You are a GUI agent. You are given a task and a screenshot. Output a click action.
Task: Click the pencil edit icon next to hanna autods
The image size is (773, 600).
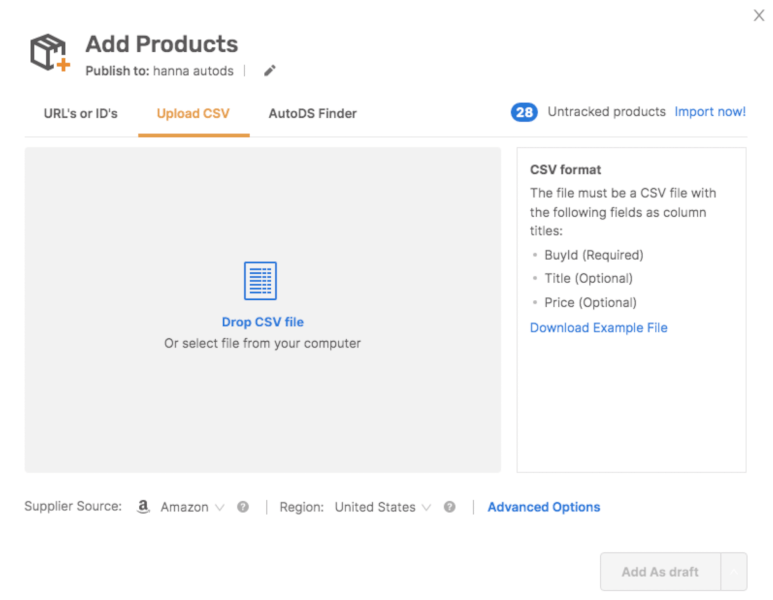coord(270,71)
